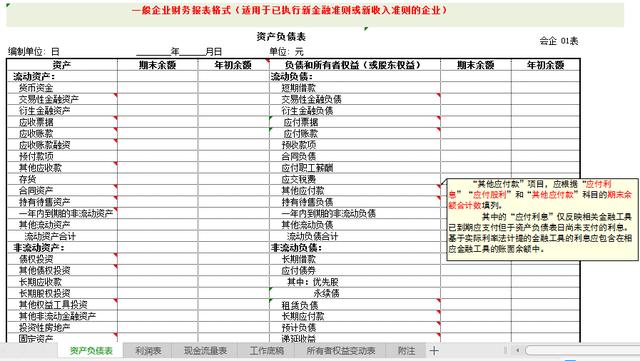Screen dimensions: 640x361
Task: Select the 交易性金融负债 cell
Action: tap(355, 99)
